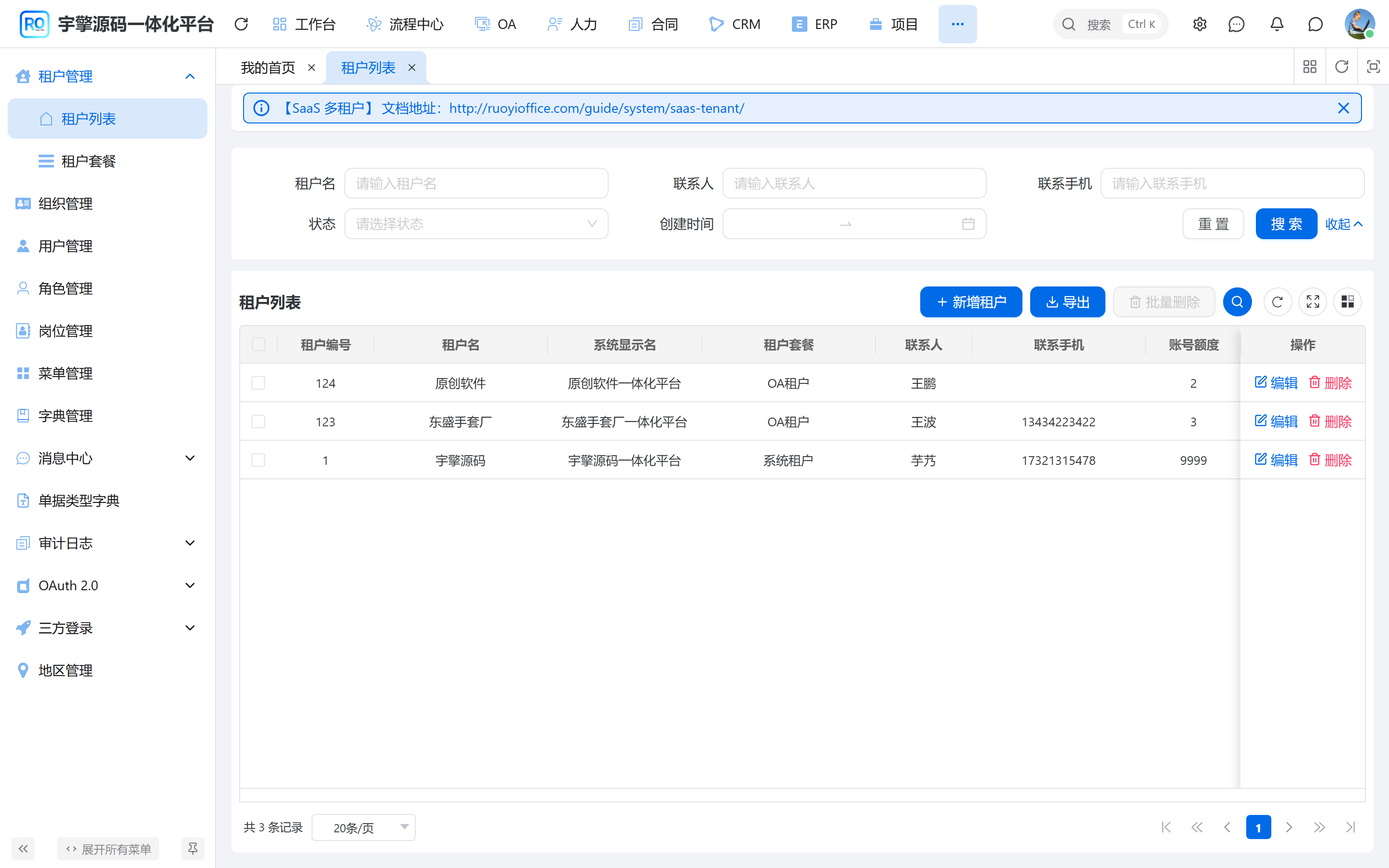Check the row for 宇擎源码
The height and width of the screenshot is (868, 1389).
tap(259, 460)
